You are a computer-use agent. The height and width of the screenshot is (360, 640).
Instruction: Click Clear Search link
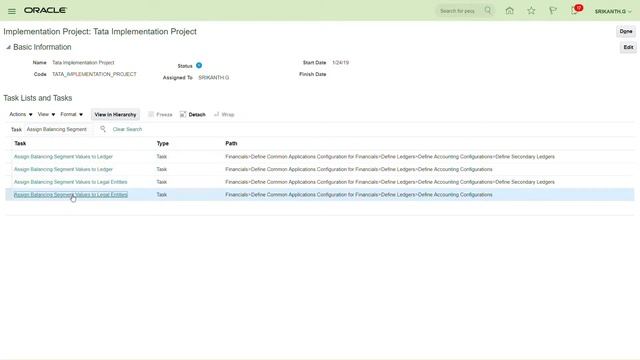(x=127, y=129)
